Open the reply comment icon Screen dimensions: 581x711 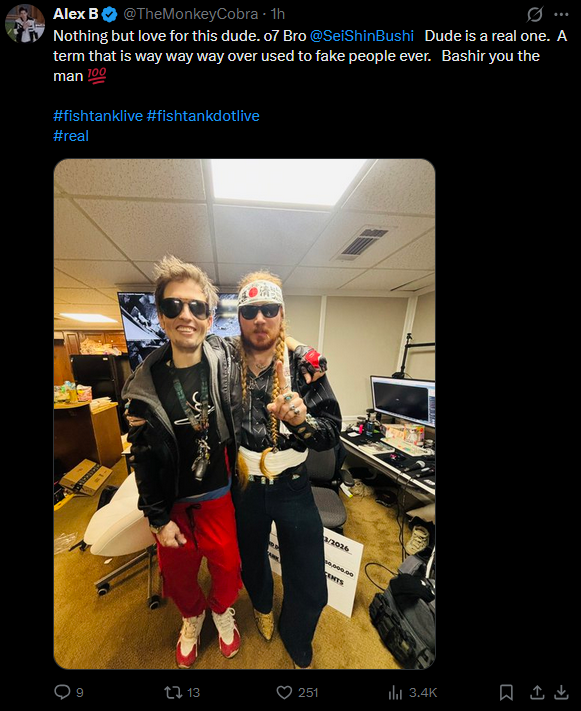pos(62,692)
